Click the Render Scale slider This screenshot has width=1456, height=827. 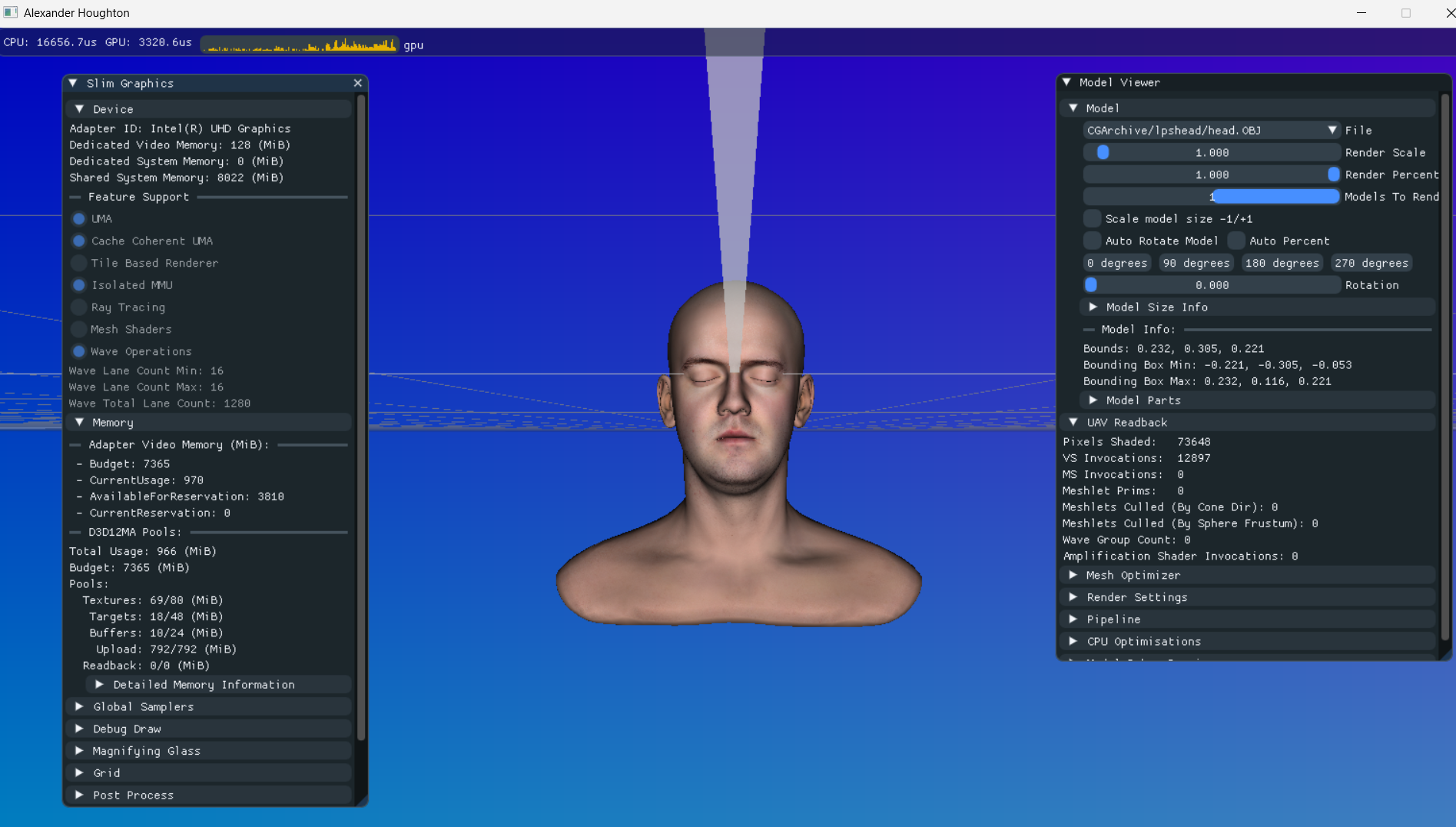1211,153
